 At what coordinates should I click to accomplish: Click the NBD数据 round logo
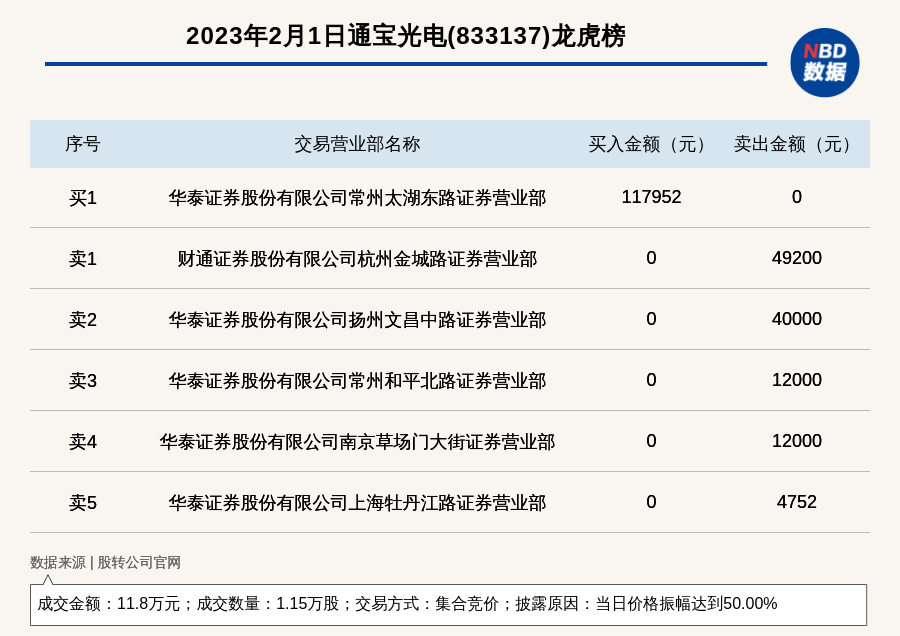[824, 63]
